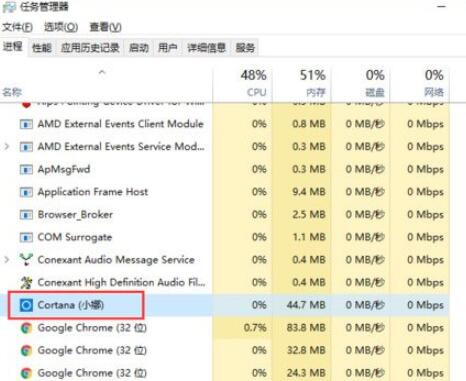
Task: Select the COM Surrogate process name
Action: 75,237
